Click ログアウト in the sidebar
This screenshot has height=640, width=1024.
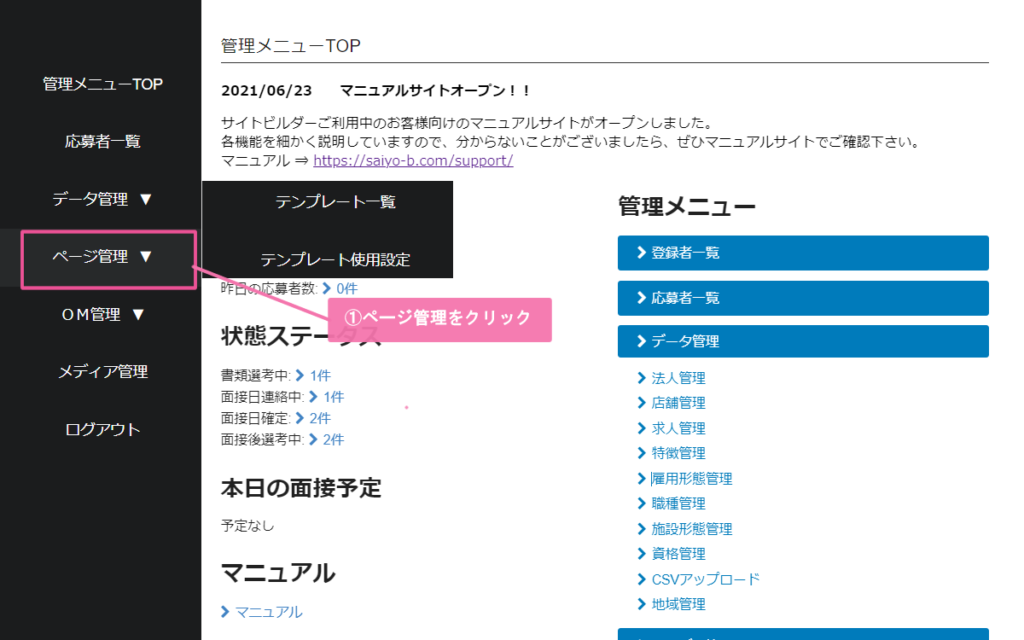(x=103, y=429)
